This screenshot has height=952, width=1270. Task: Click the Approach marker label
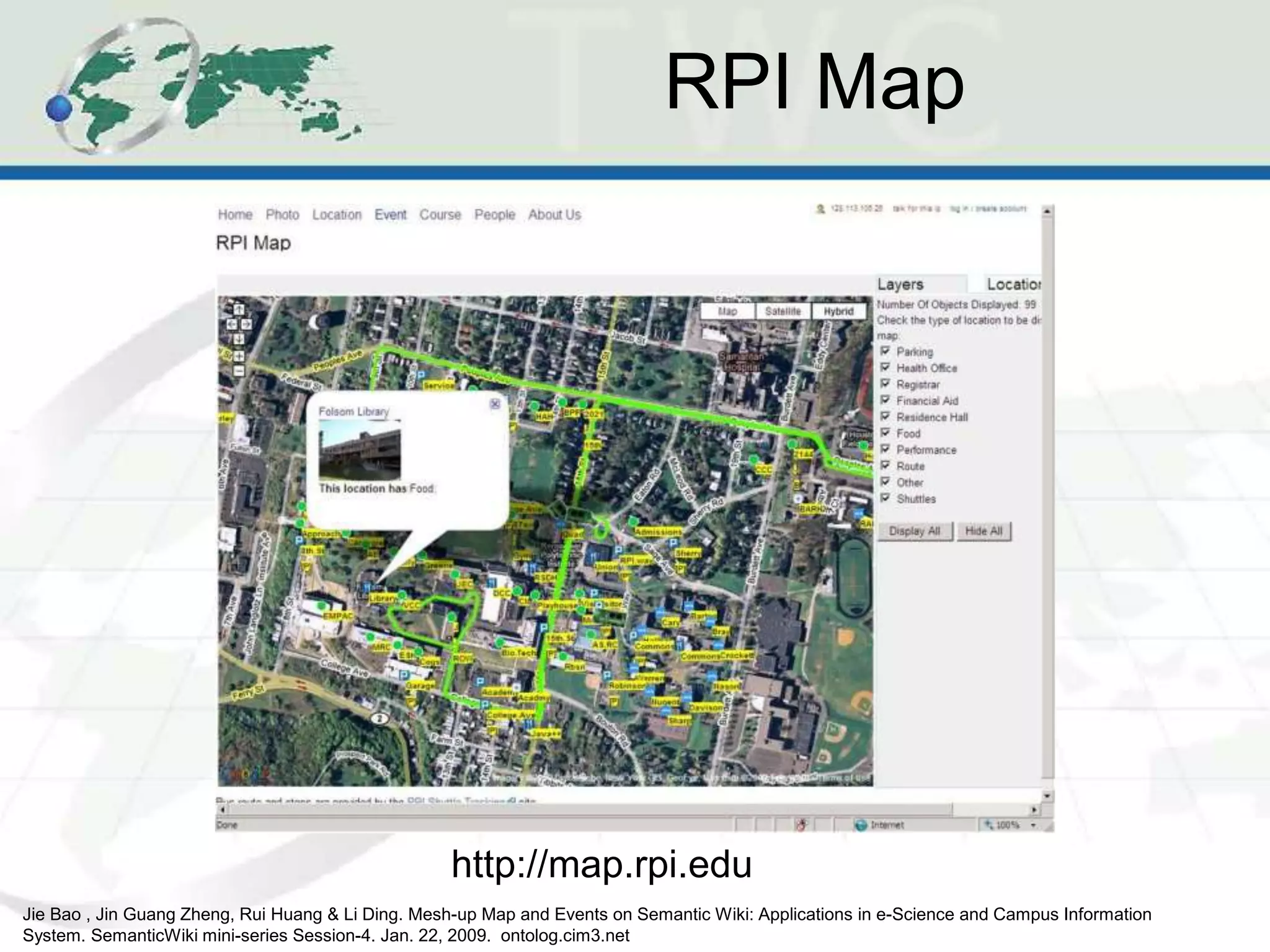pyautogui.click(x=321, y=534)
